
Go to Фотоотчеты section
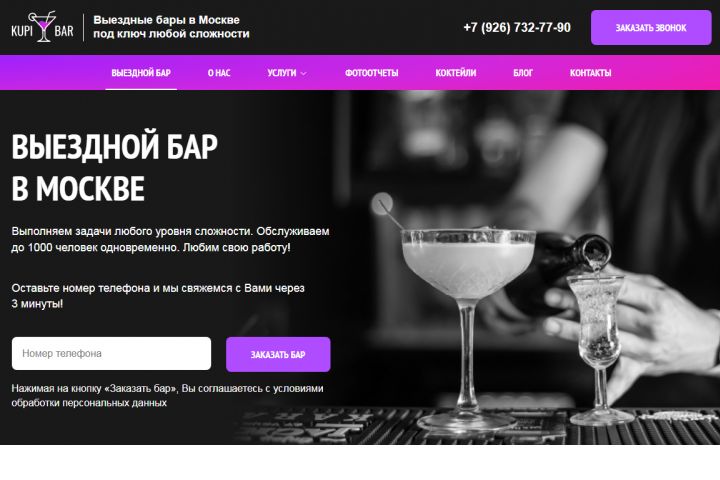click(x=371, y=73)
